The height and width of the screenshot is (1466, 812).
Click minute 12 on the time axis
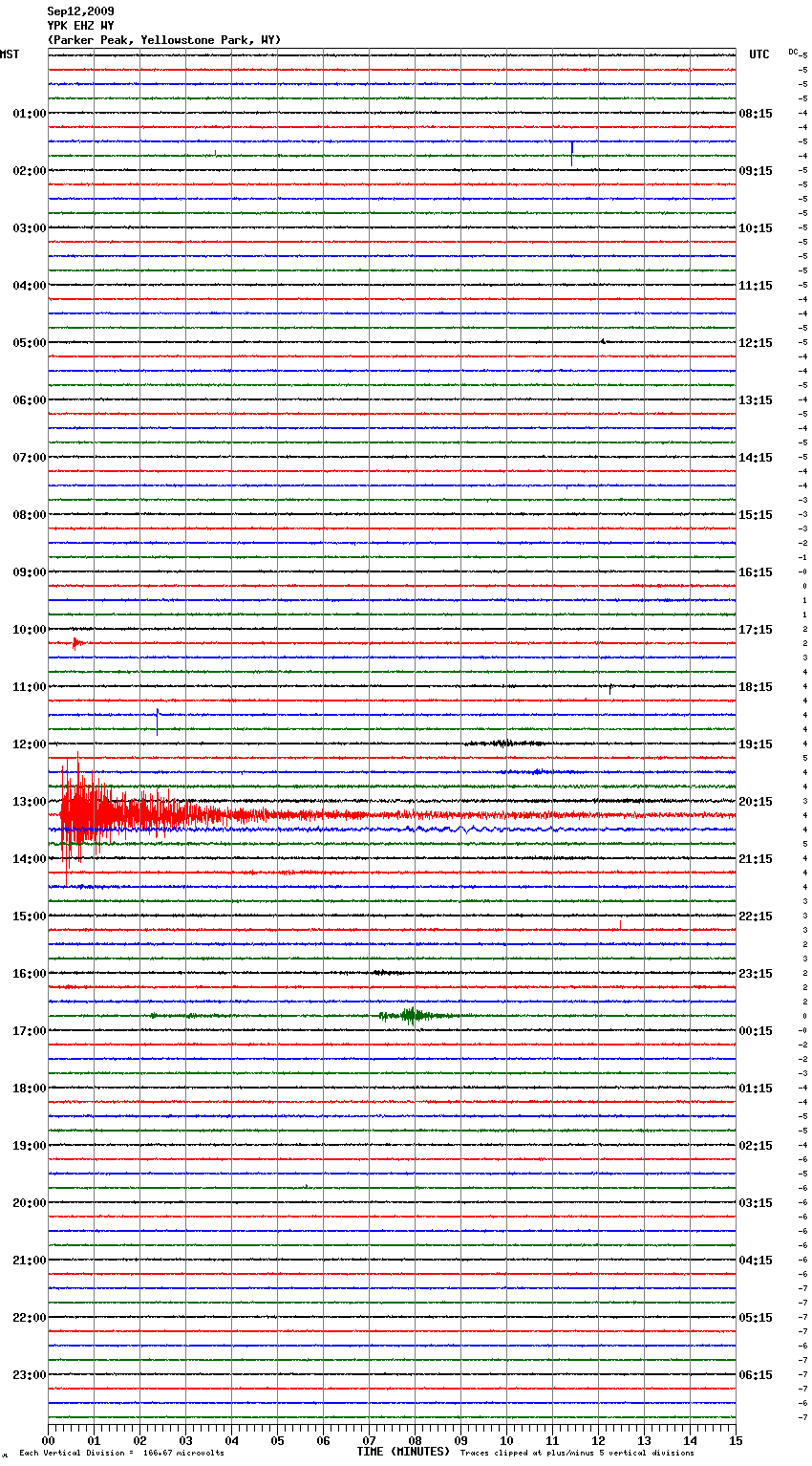coord(598,1440)
